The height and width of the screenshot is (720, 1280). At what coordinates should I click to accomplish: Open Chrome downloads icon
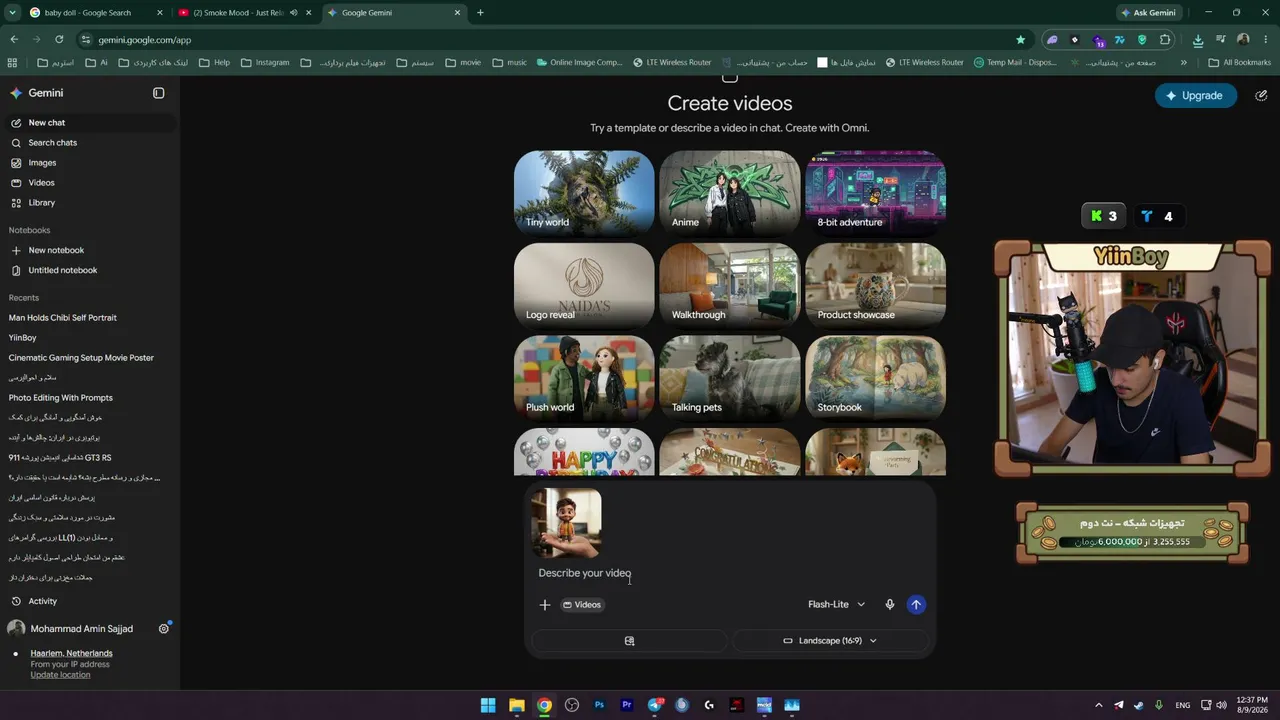click(1198, 40)
